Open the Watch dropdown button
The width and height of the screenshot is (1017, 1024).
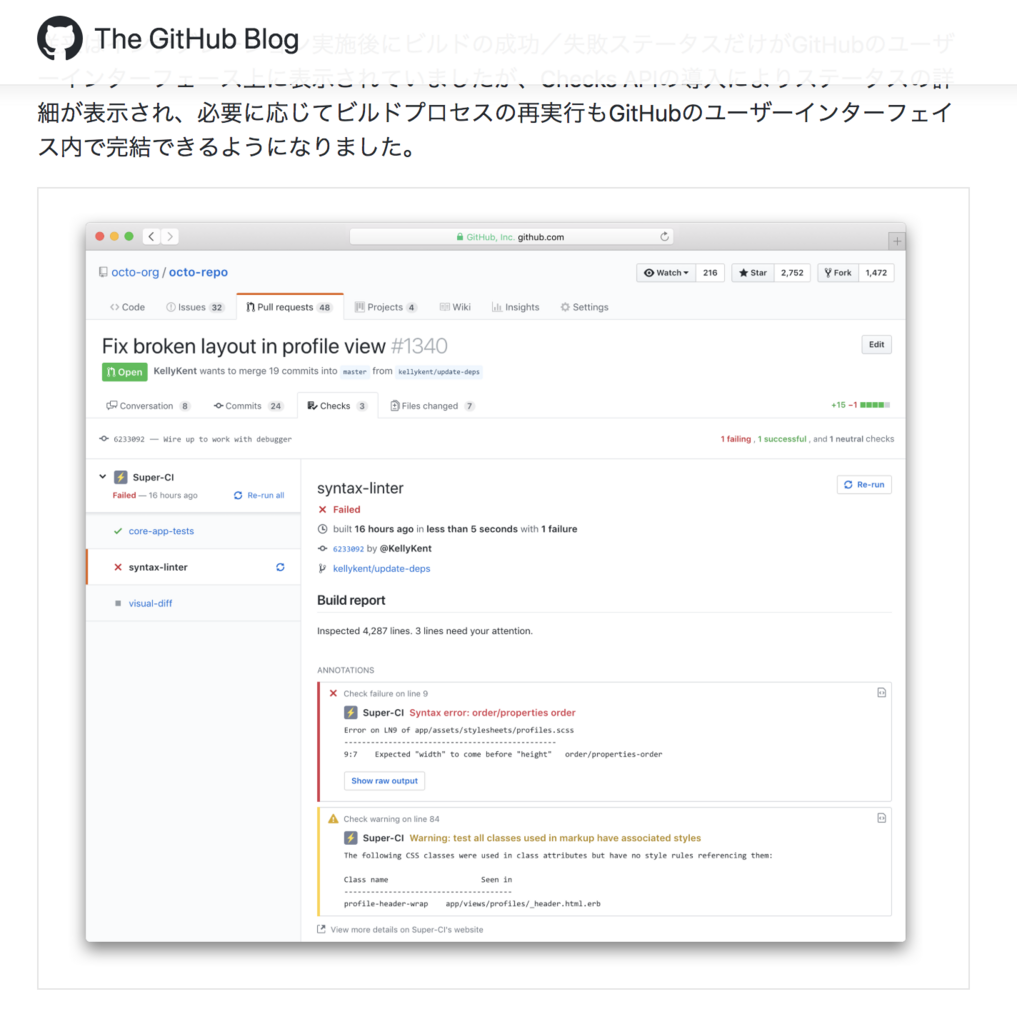point(666,273)
